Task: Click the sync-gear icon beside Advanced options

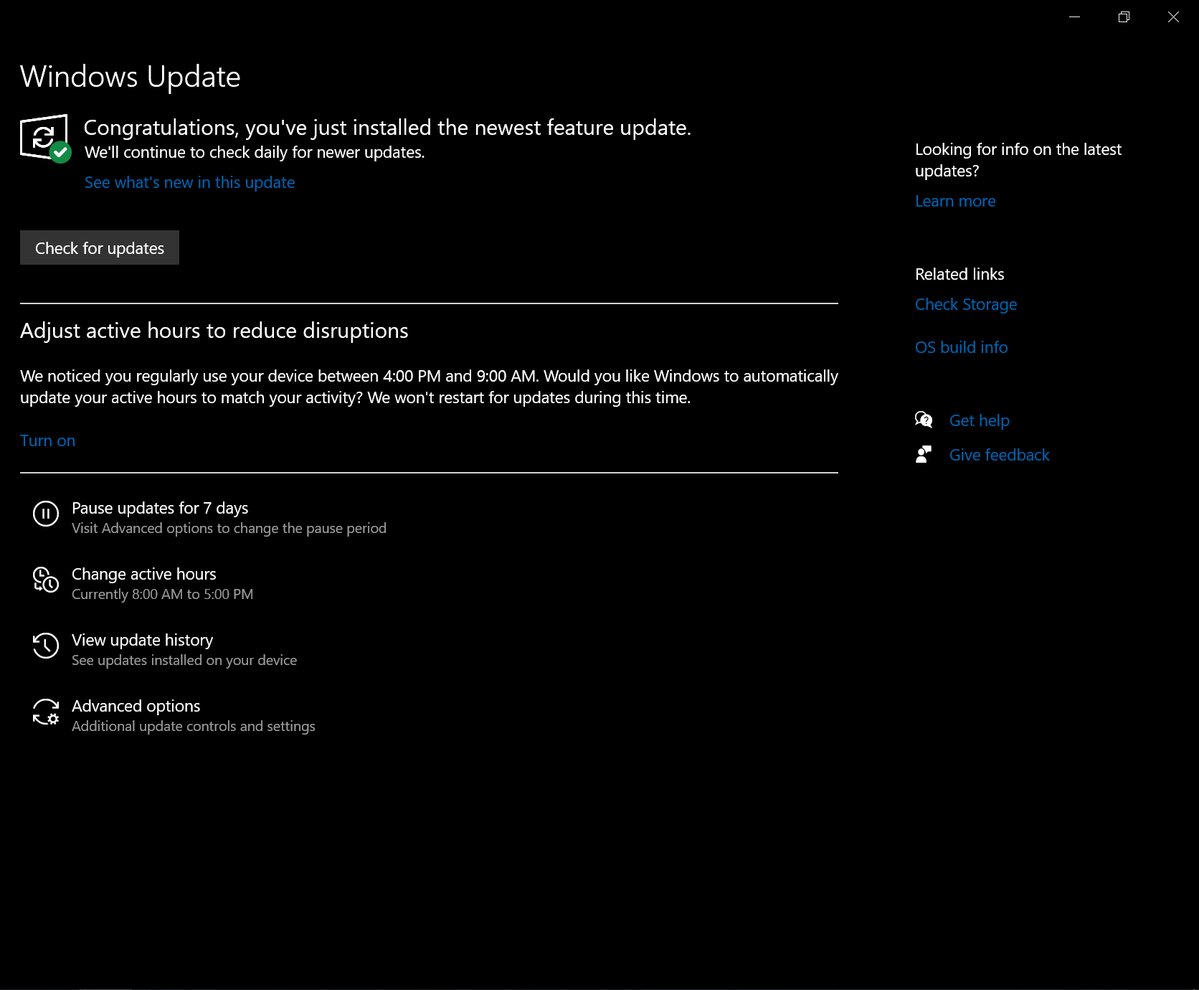Action: 46,712
